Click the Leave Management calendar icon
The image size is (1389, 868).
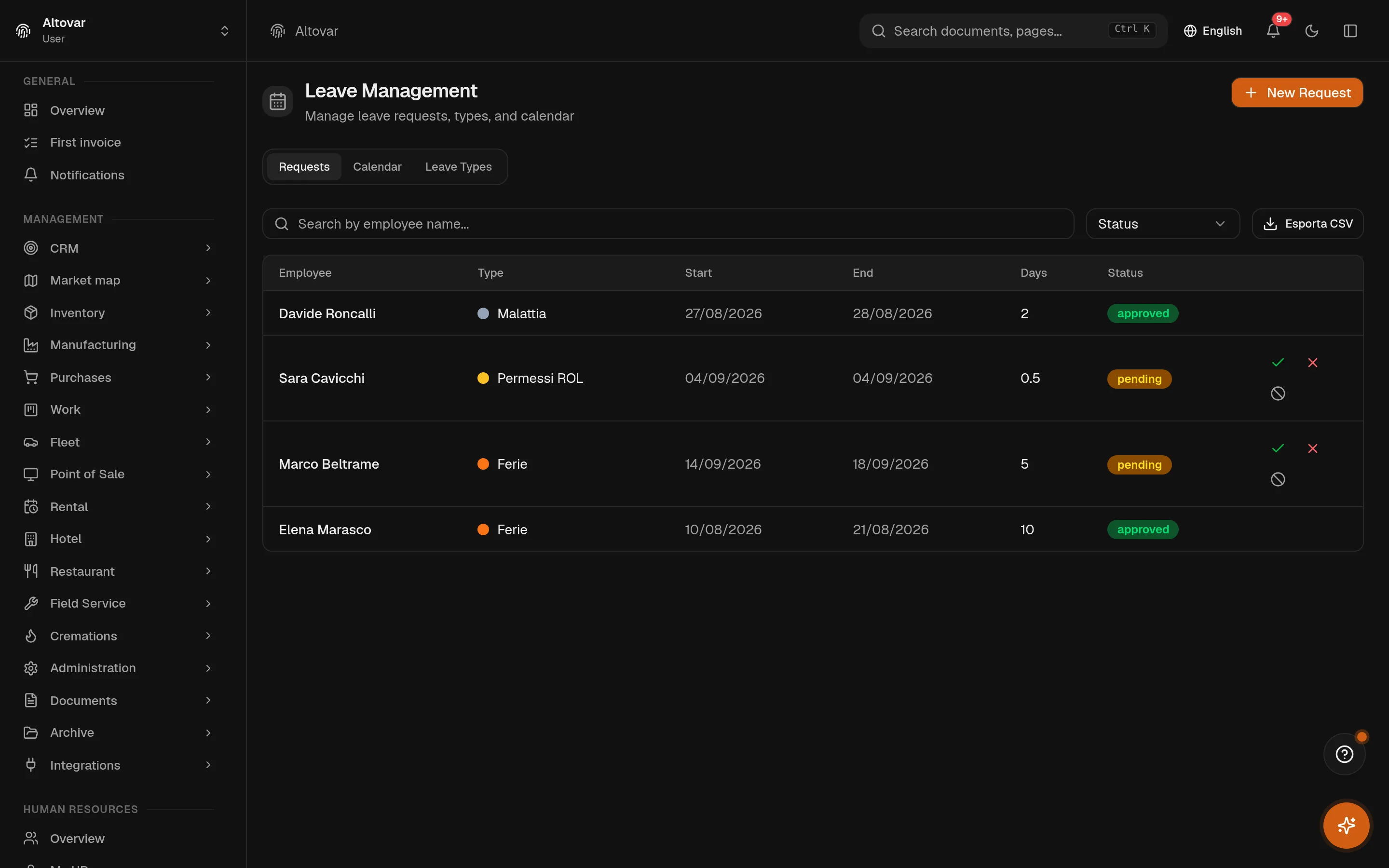click(278, 101)
